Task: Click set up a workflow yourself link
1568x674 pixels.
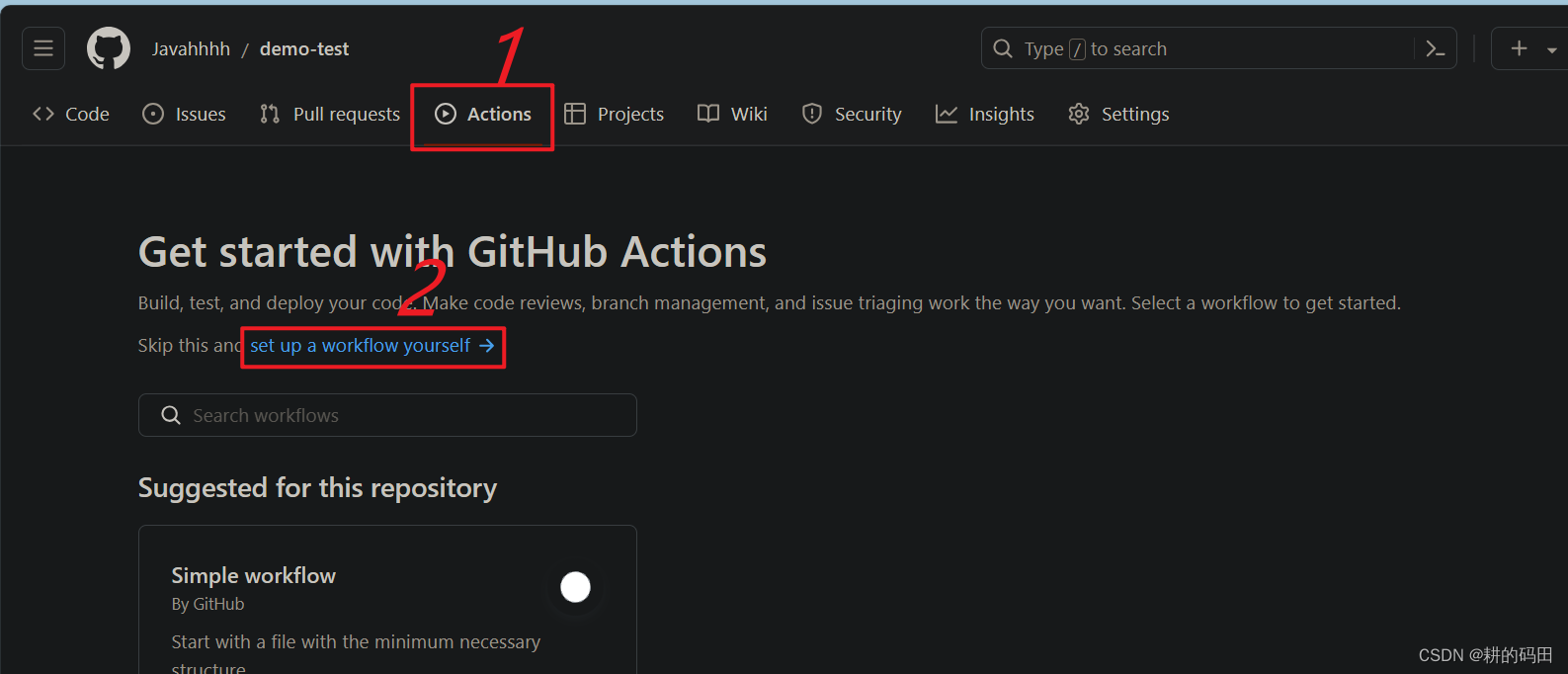Action: coord(372,345)
